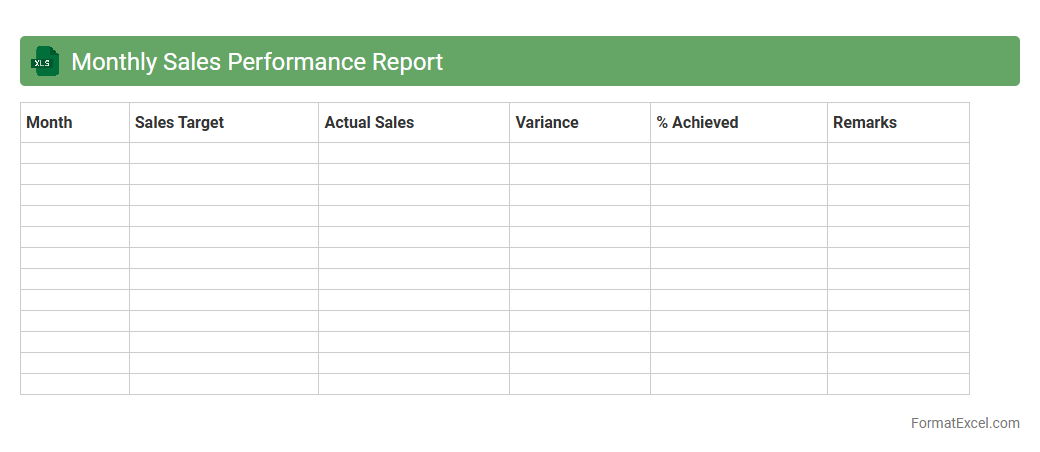Image resolution: width=1040 pixels, height=452 pixels.
Task: Click the Actual Sales header cell
Action: coord(413,122)
